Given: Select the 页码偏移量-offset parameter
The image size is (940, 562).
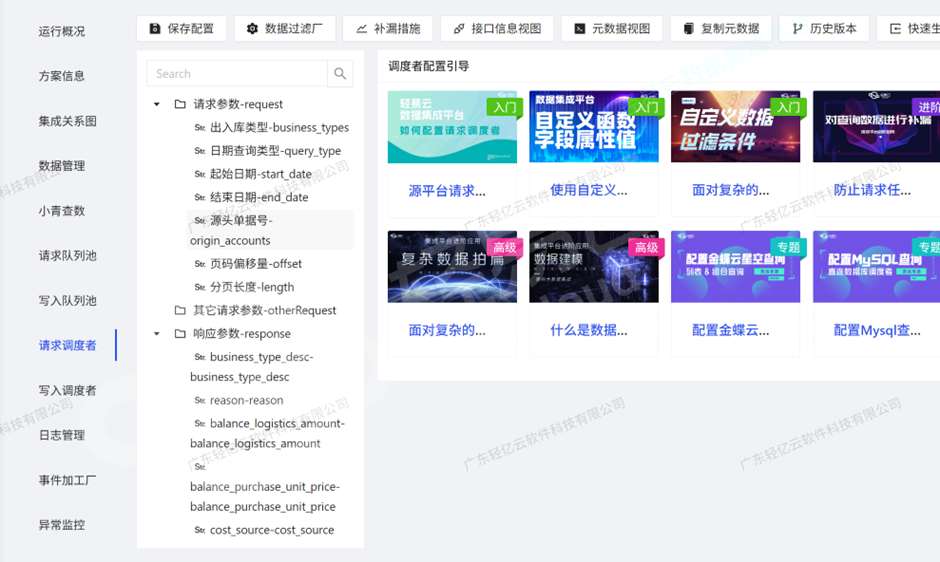Looking at the screenshot, I should [x=255, y=264].
